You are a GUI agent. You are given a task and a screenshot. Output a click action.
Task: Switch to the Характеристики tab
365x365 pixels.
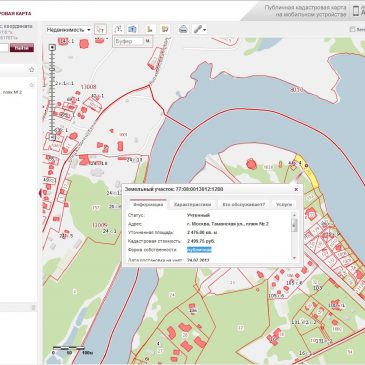(192, 204)
